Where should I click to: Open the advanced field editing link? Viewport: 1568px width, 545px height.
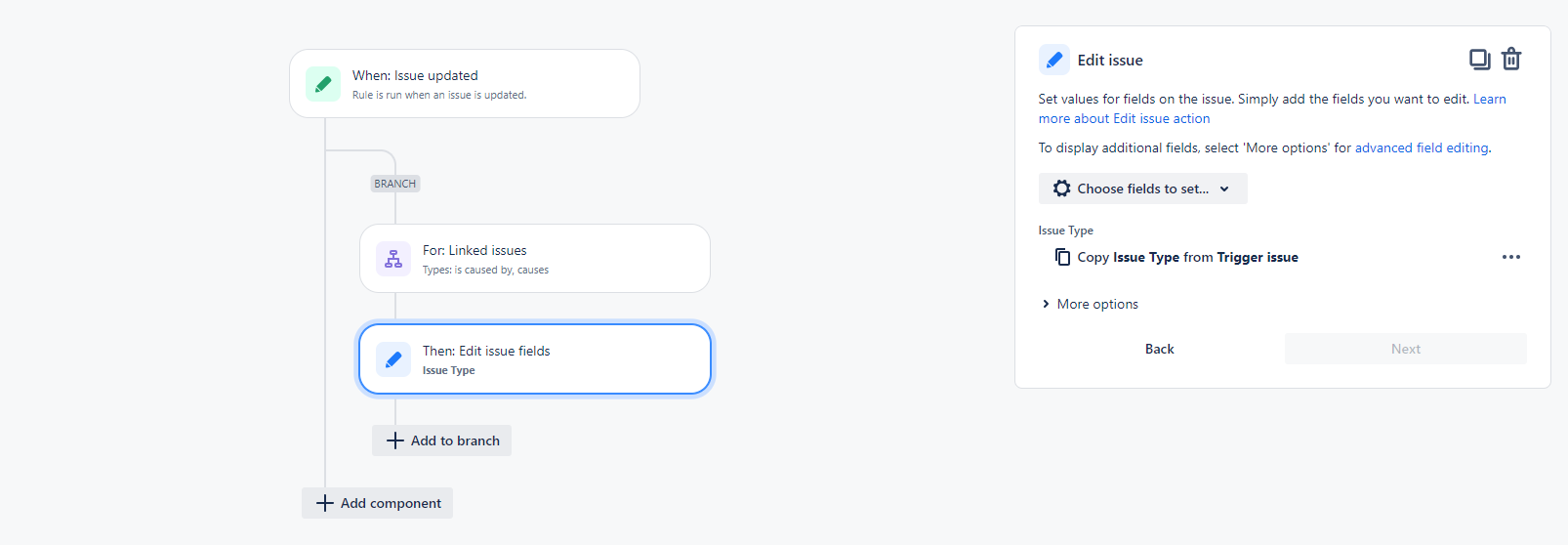(x=1422, y=147)
